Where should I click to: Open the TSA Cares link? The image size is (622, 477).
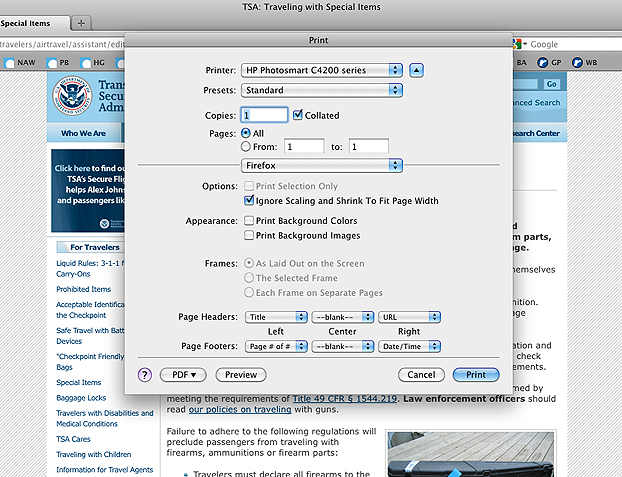(x=73, y=439)
